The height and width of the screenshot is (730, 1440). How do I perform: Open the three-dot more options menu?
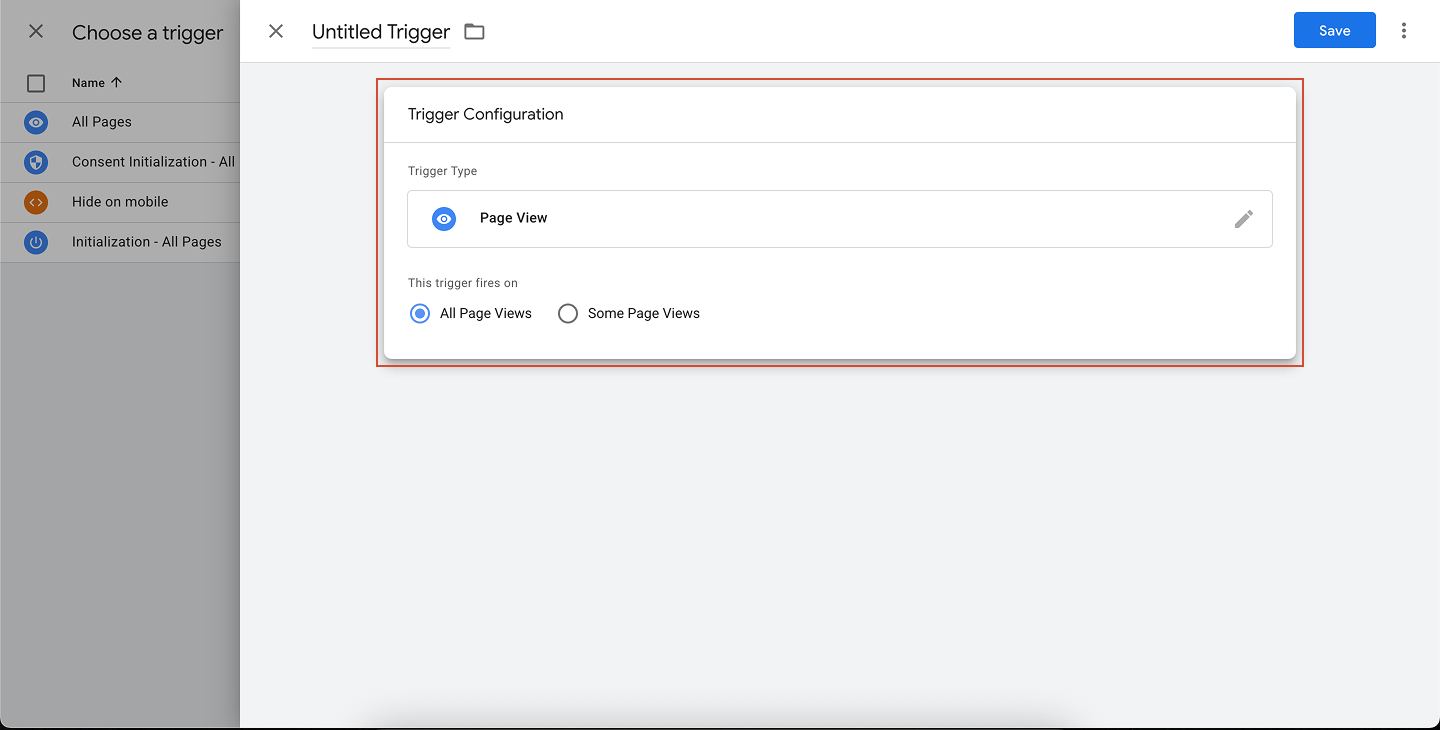(1404, 31)
